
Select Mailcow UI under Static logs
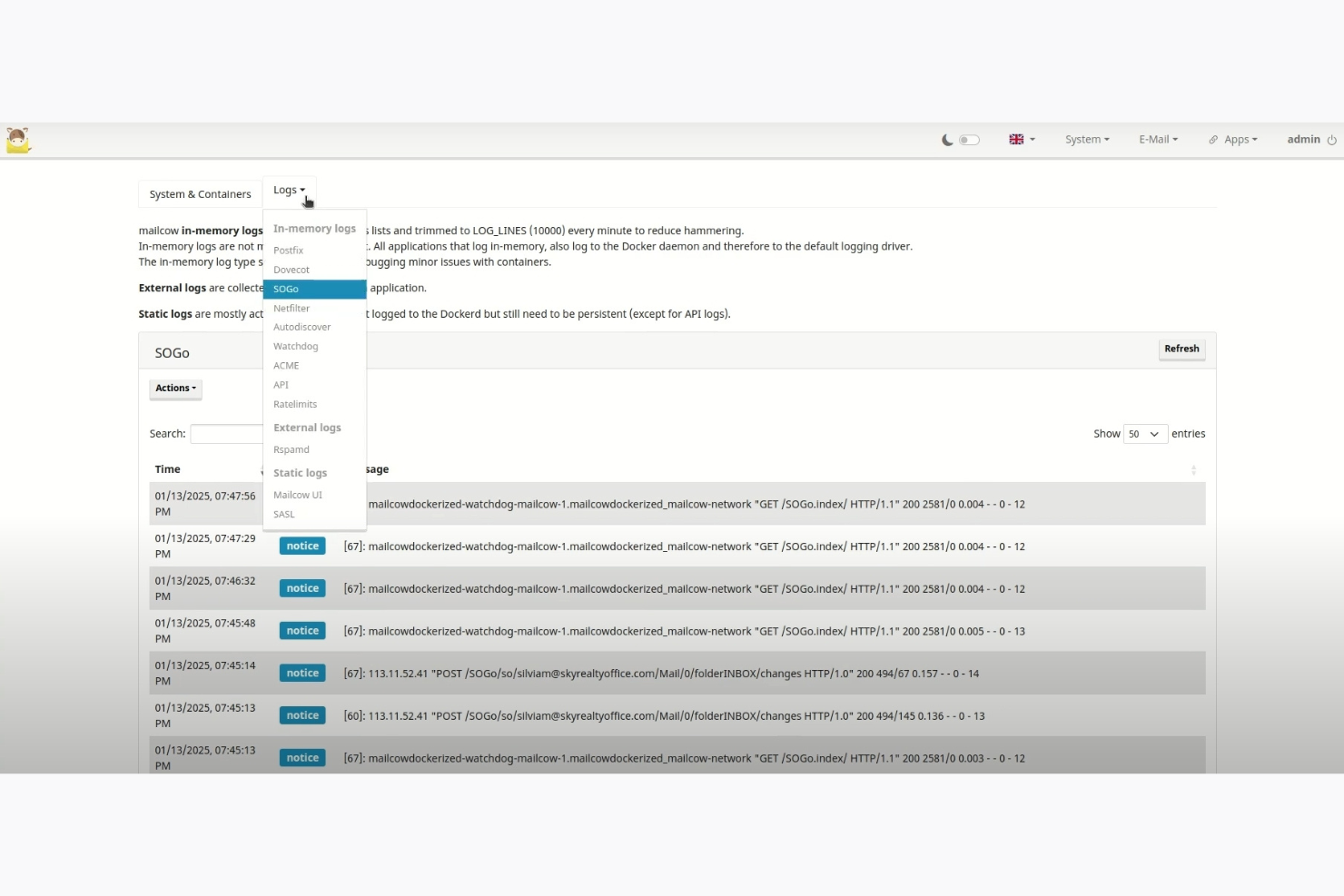(x=298, y=496)
